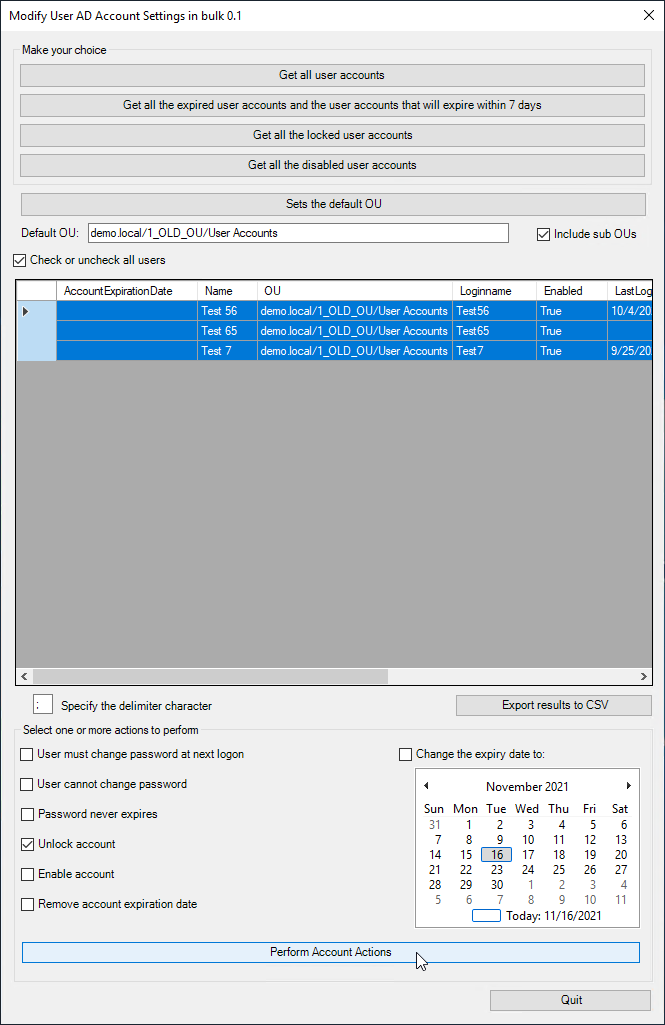Click the grid horizontal scrollbar left arrow
This screenshot has height=1025, width=665.
point(25,676)
